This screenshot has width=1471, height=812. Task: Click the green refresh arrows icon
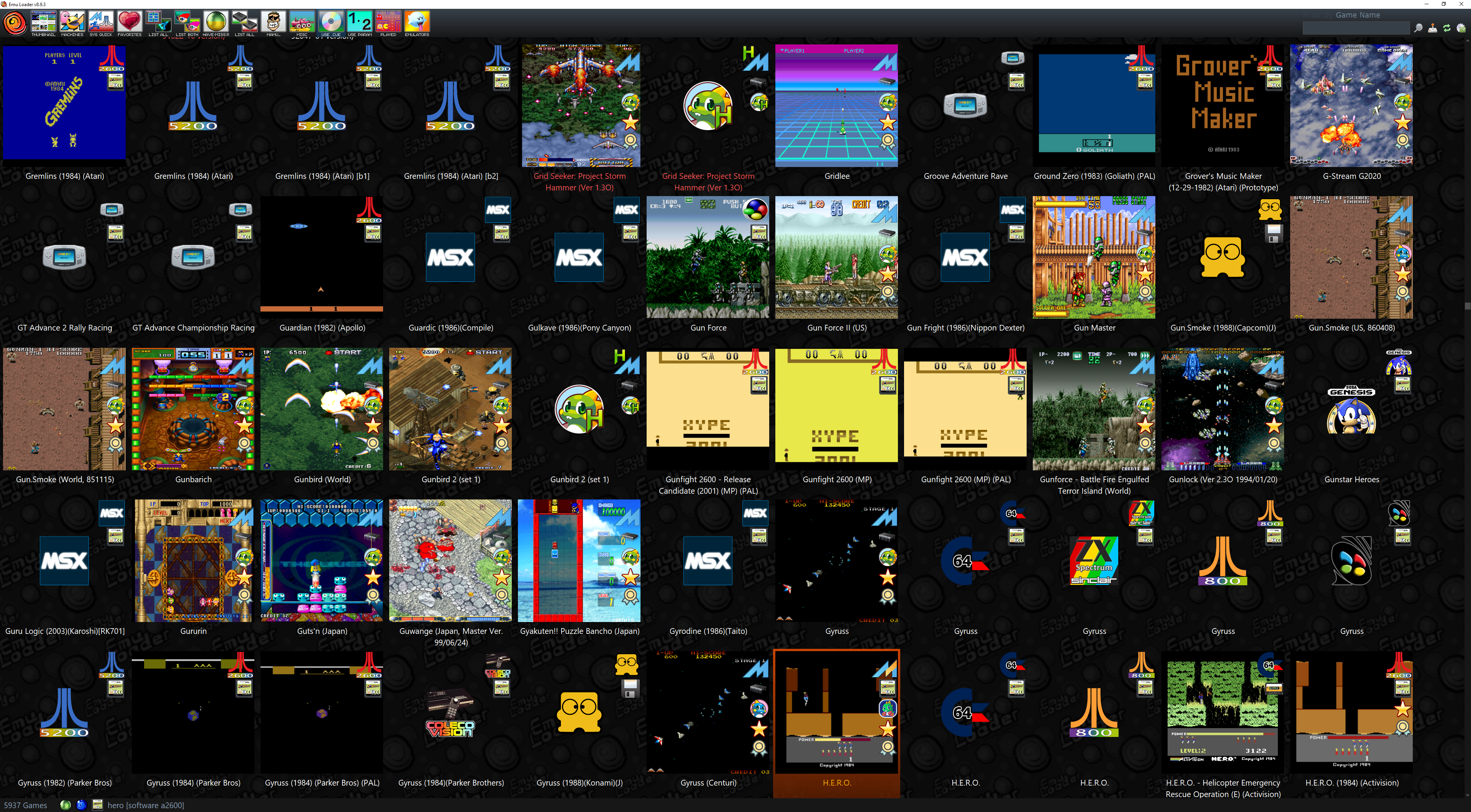click(1447, 28)
